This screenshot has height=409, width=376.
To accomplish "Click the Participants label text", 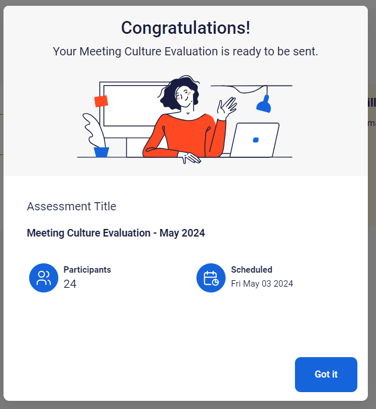I will tap(87, 270).
